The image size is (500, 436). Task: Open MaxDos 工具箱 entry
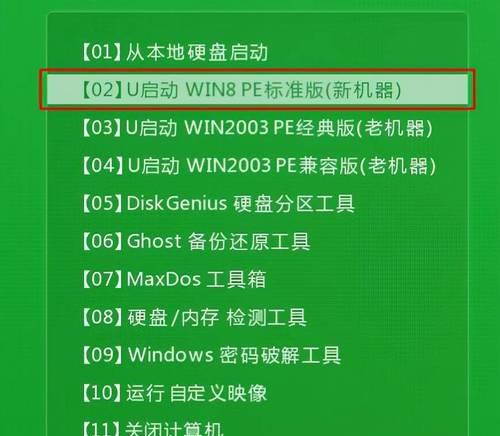click(x=174, y=279)
